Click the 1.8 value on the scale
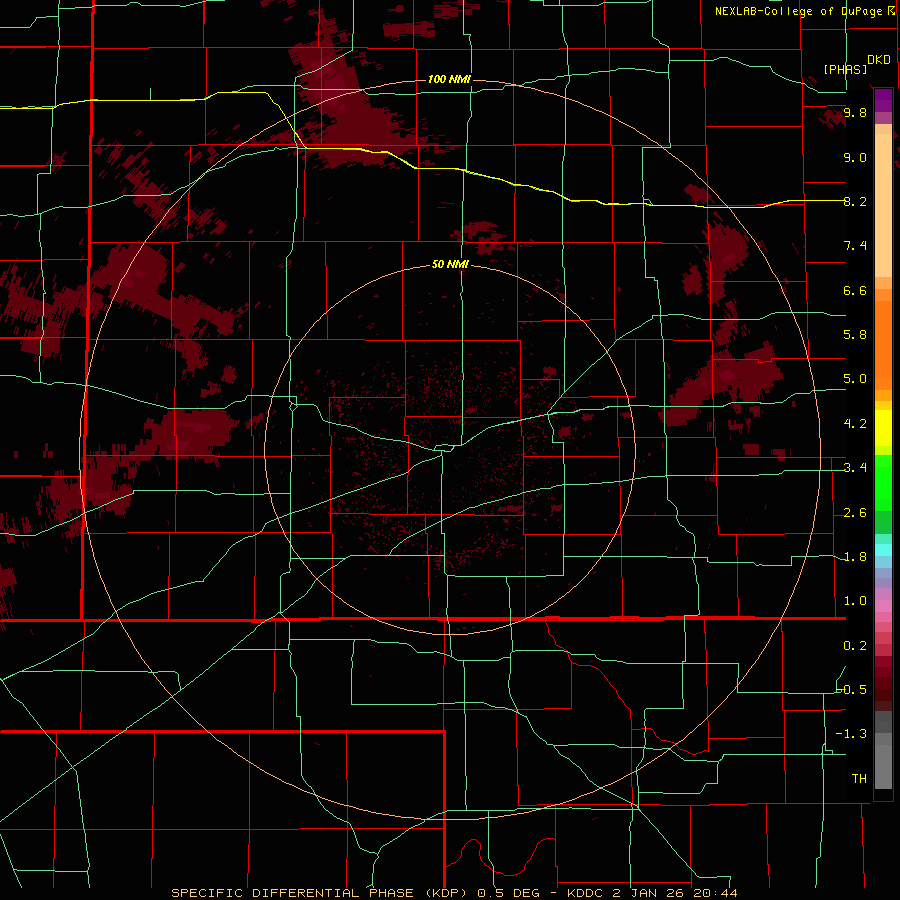 855,557
